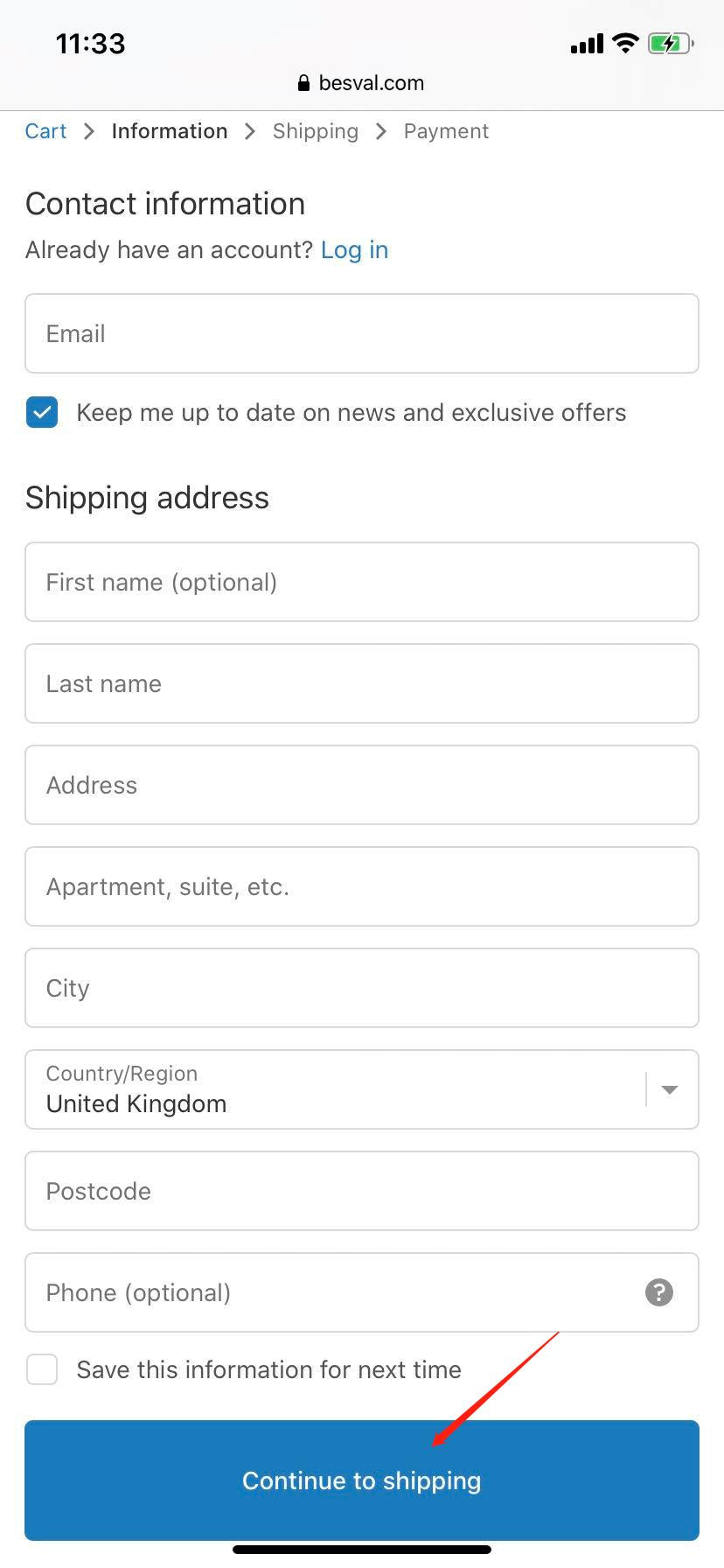Go back to Cart breadcrumb
Screen dimensions: 724x1568
tap(45, 131)
